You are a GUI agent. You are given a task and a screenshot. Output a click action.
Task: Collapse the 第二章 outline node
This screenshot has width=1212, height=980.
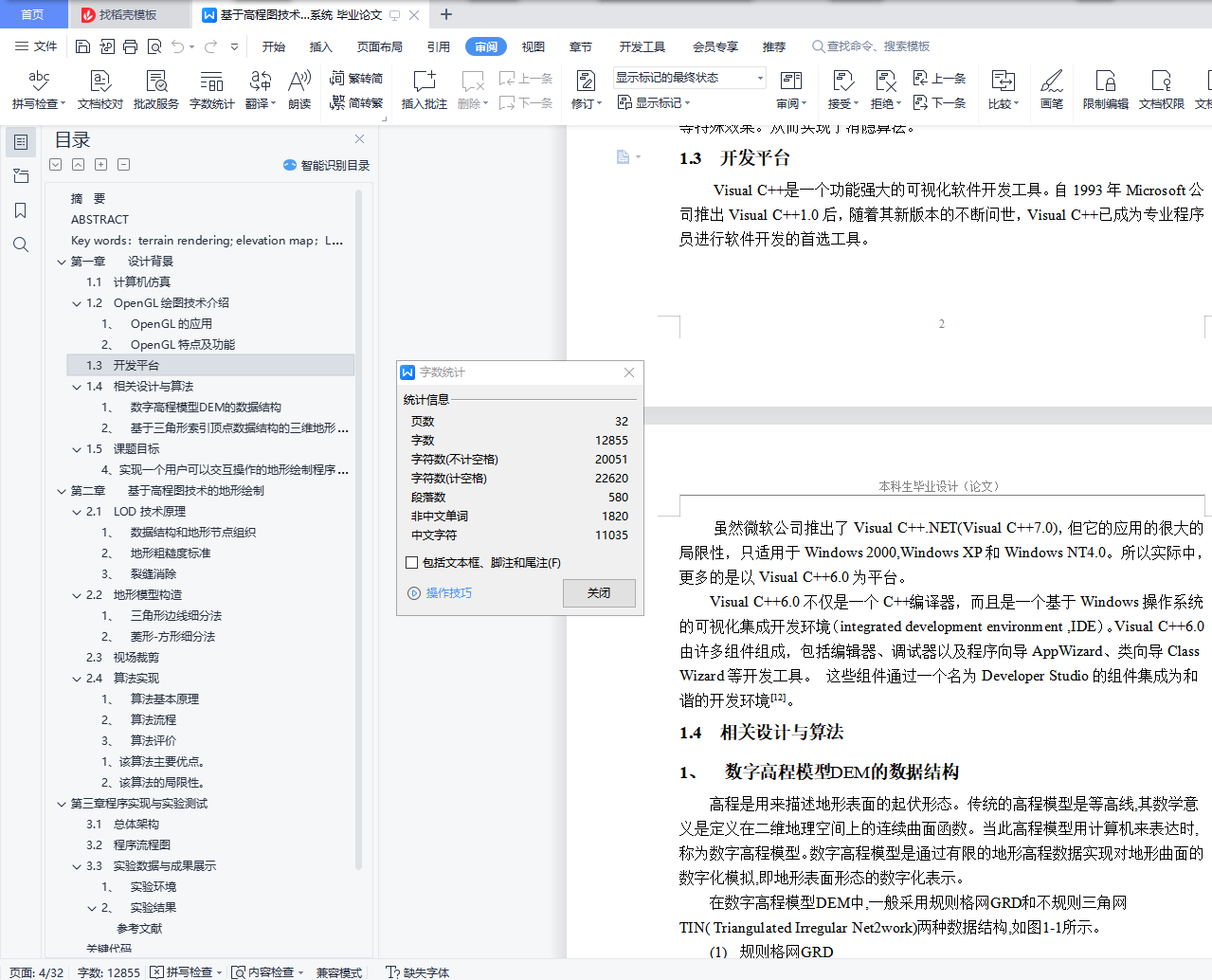[x=62, y=491]
